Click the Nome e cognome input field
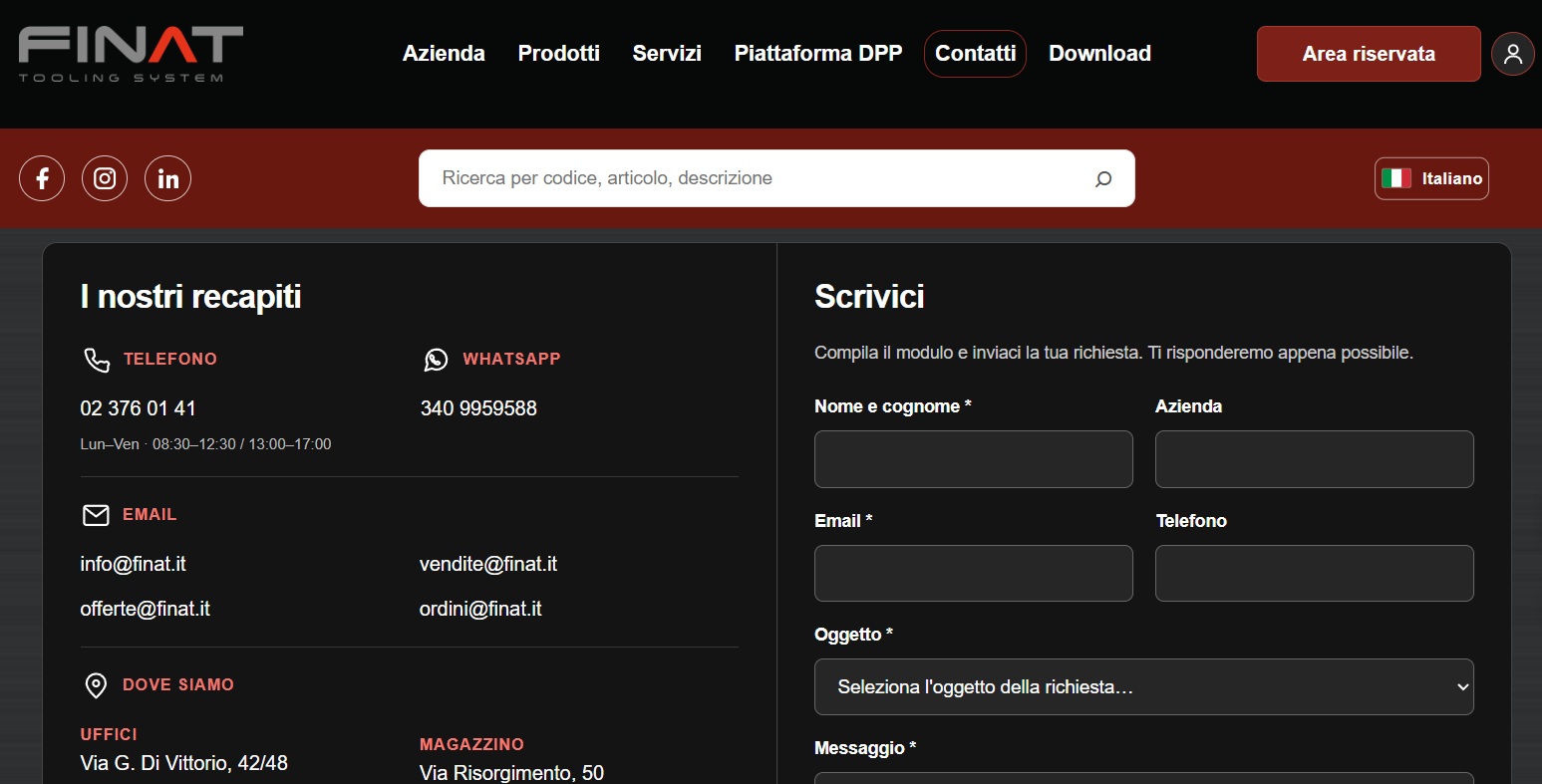The width and height of the screenshot is (1542, 784). (x=974, y=459)
